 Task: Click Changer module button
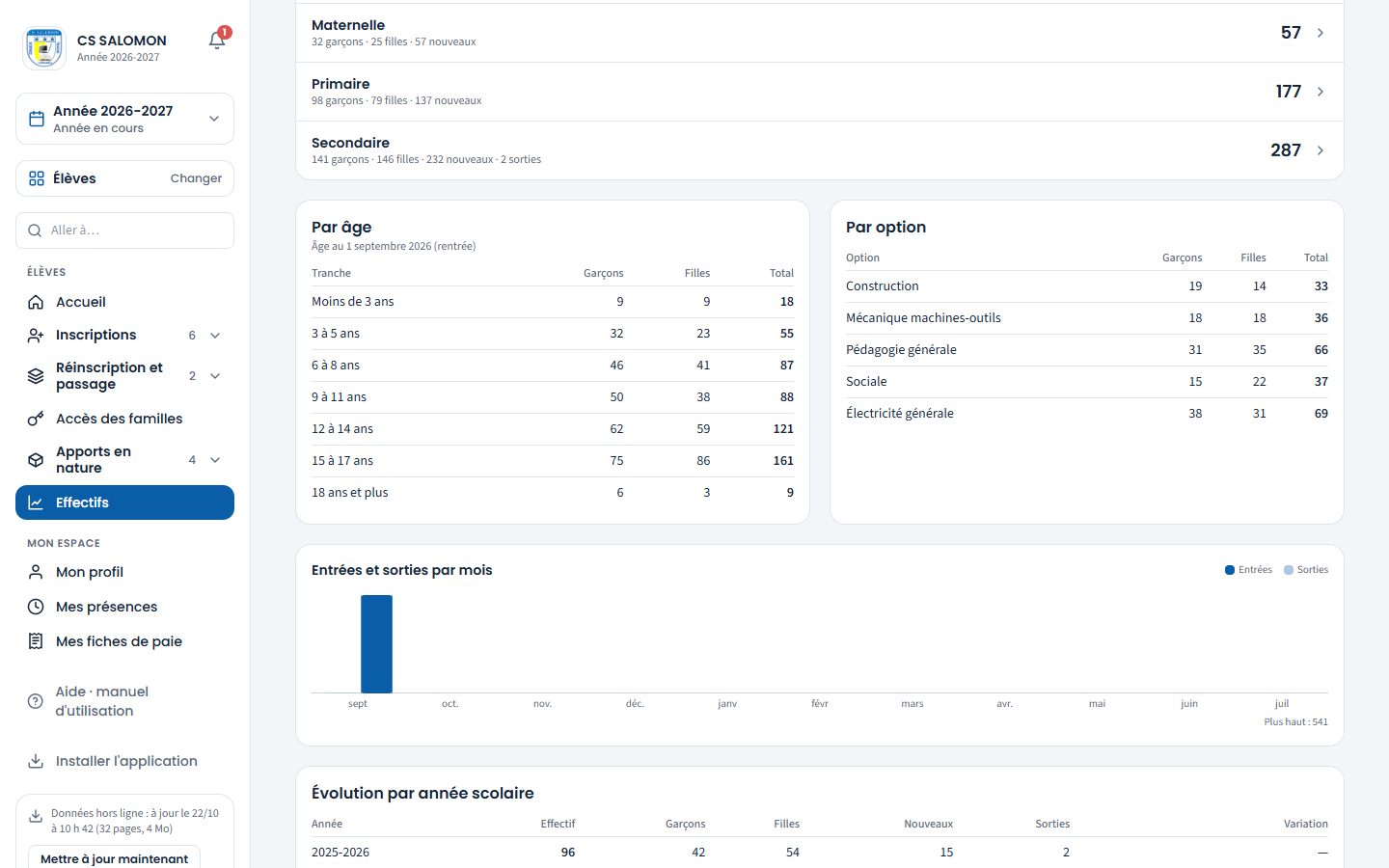click(196, 178)
